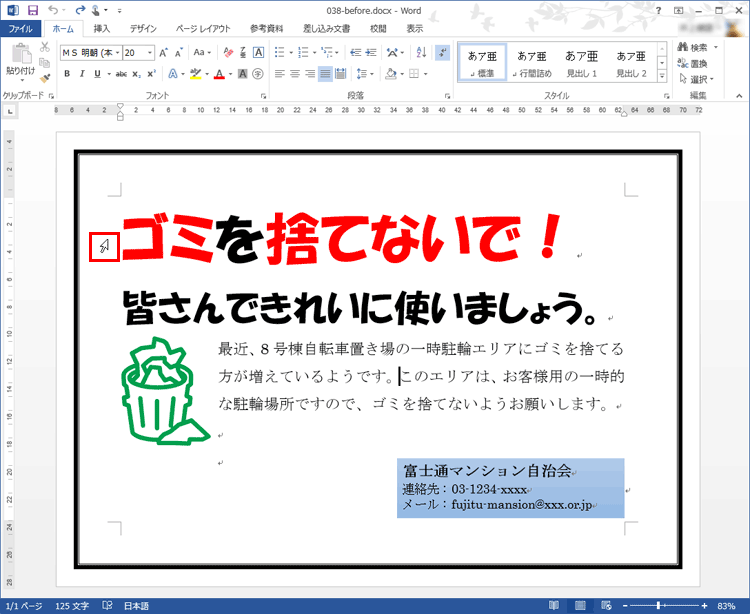Set Center paragraph alignment
This screenshot has width=750, height=614.
(x=295, y=74)
